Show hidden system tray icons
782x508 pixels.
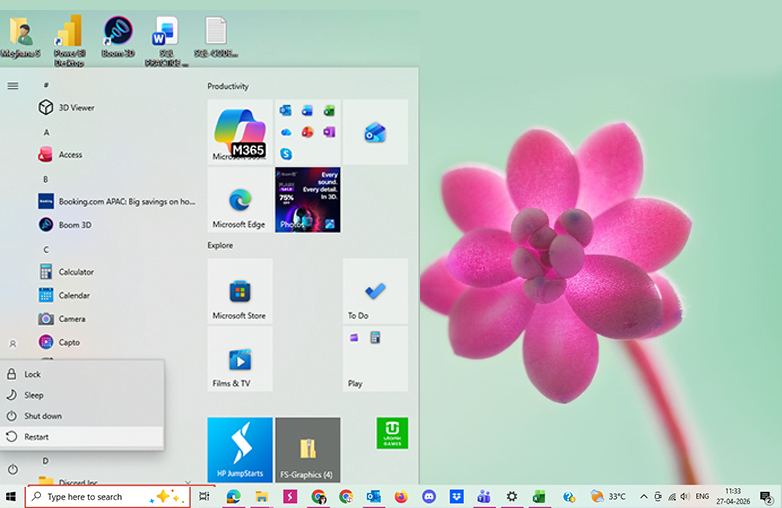coord(643,497)
